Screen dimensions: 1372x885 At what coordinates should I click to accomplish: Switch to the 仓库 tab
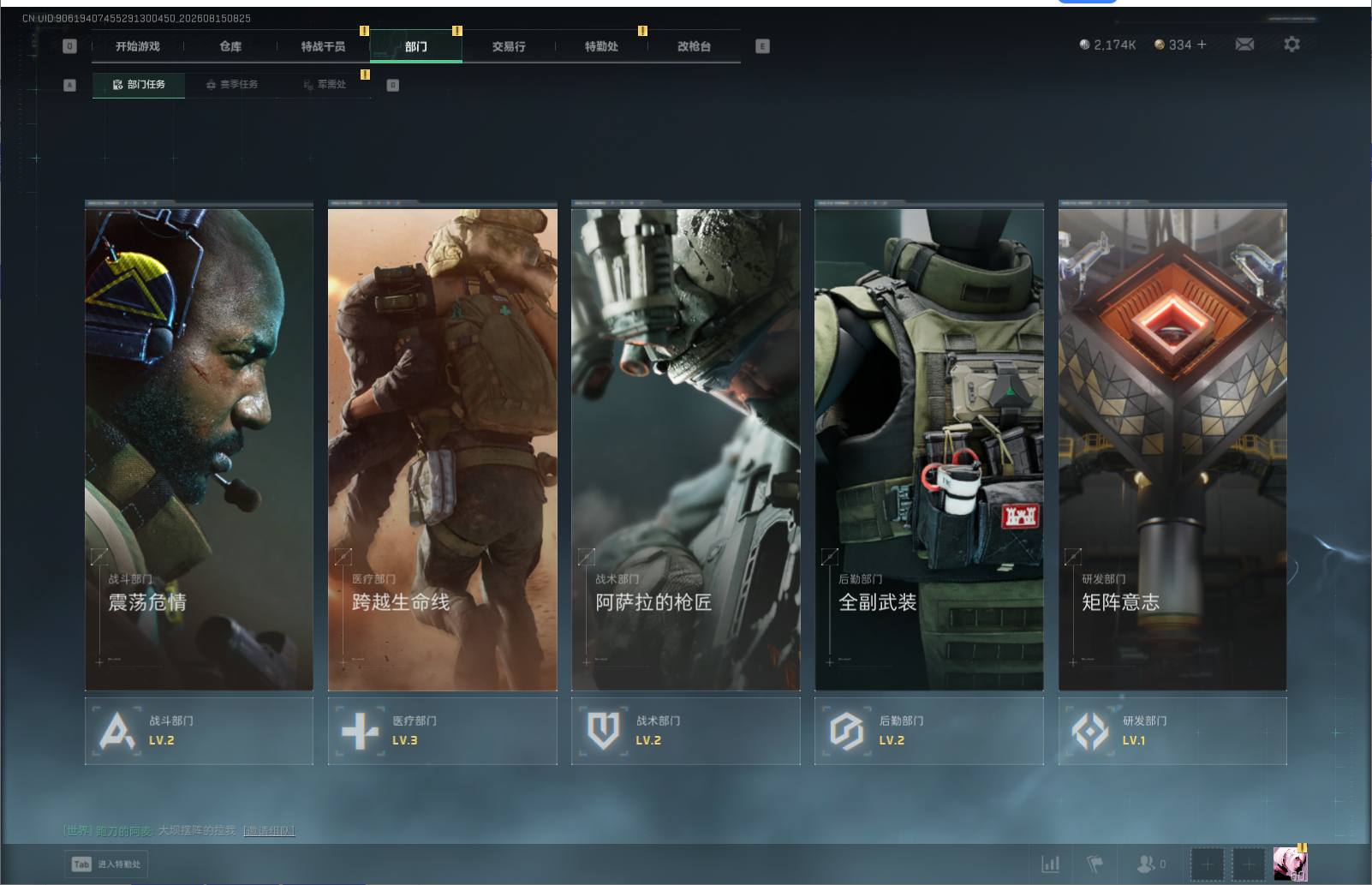230,46
